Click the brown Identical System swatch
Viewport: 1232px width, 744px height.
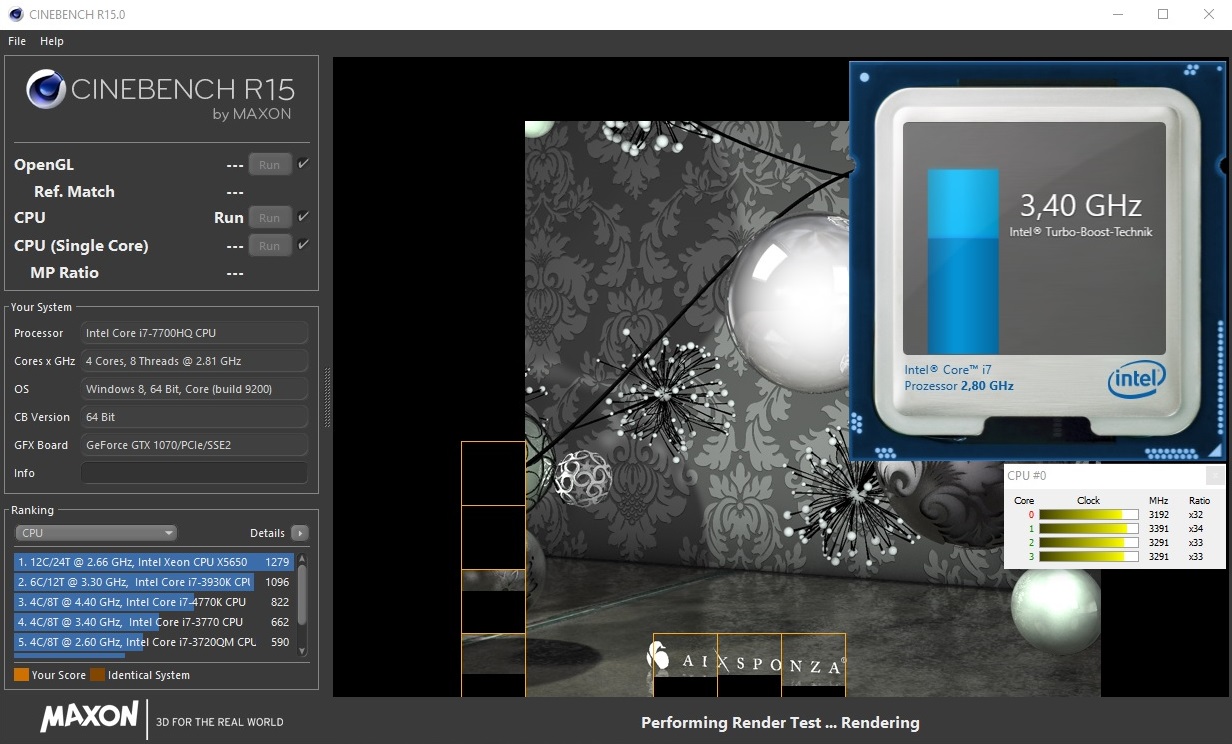(97, 675)
